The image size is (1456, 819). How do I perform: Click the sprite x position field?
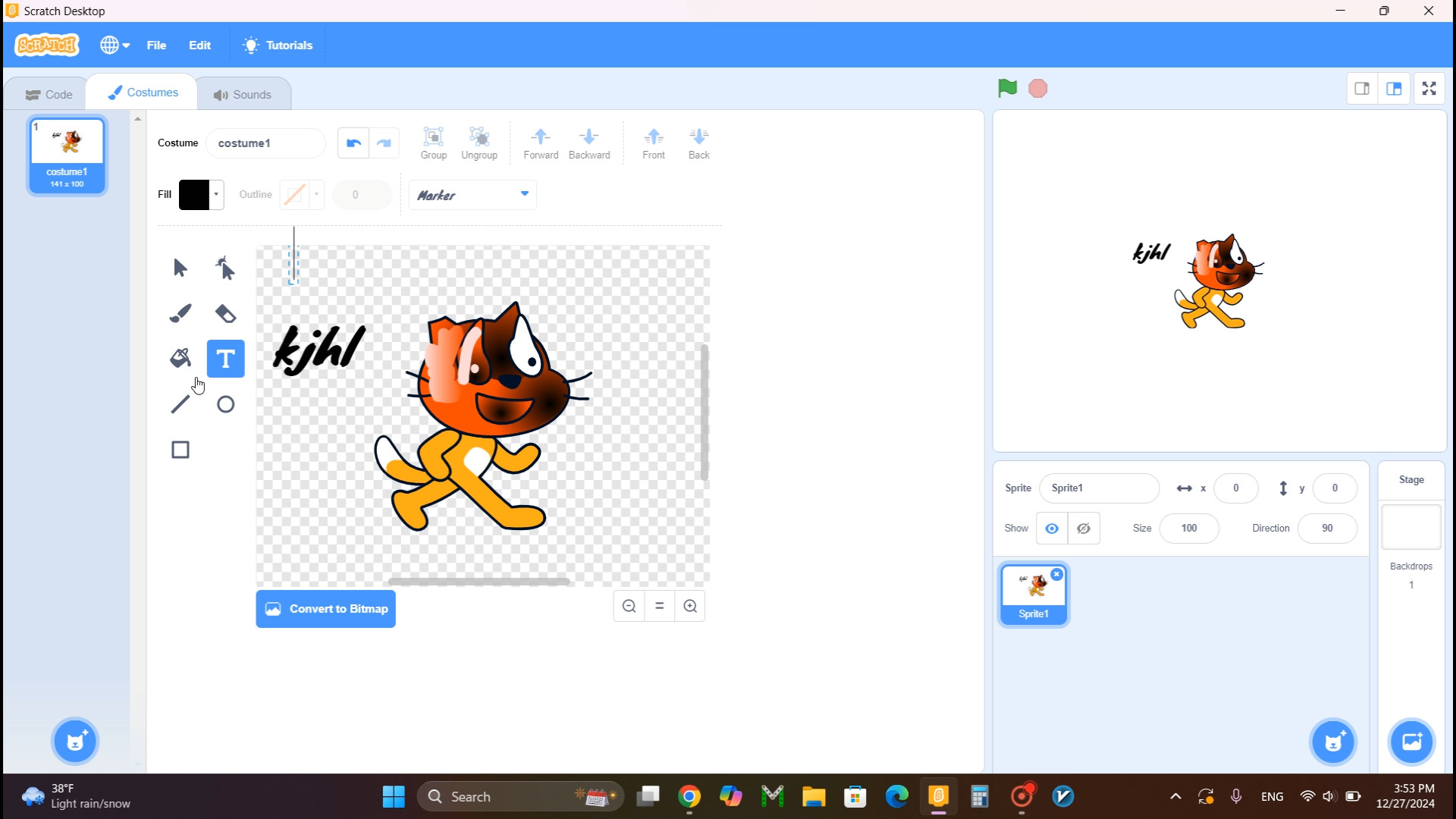tap(1235, 488)
